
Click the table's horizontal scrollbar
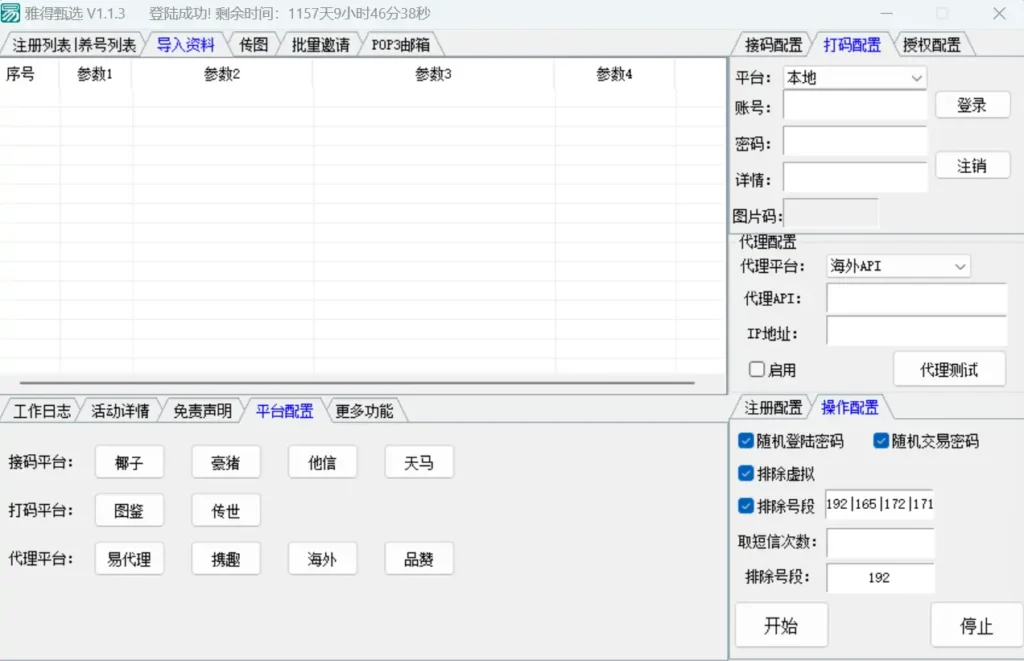click(x=357, y=383)
